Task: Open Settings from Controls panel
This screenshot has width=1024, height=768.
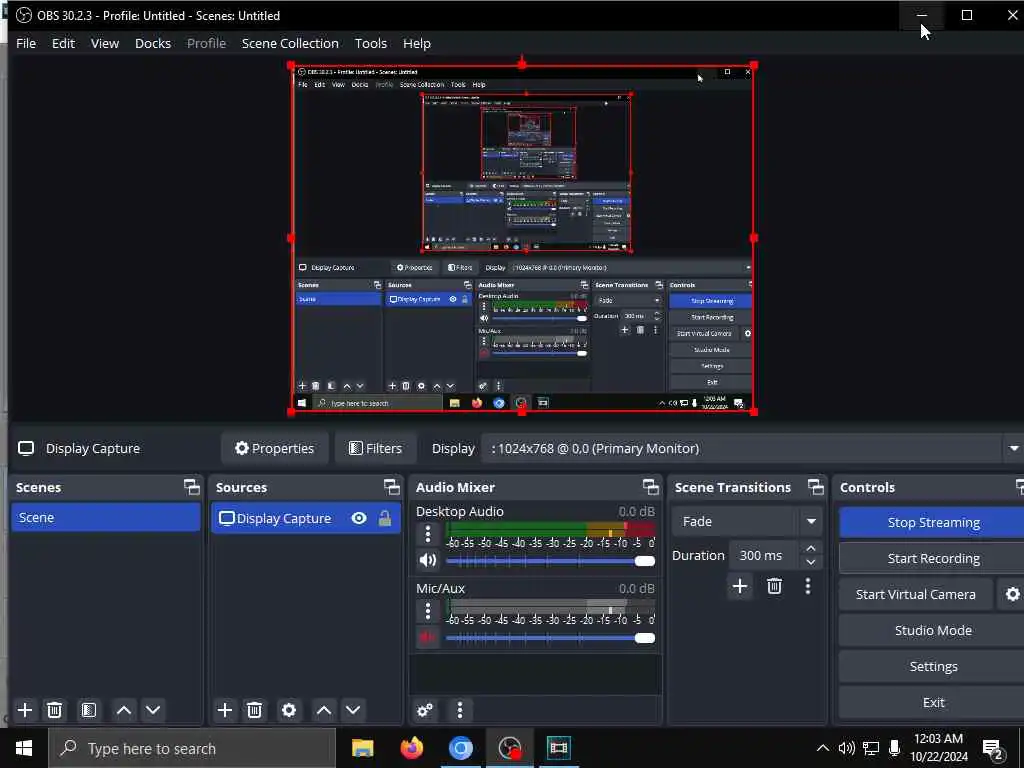Action: tap(933, 666)
